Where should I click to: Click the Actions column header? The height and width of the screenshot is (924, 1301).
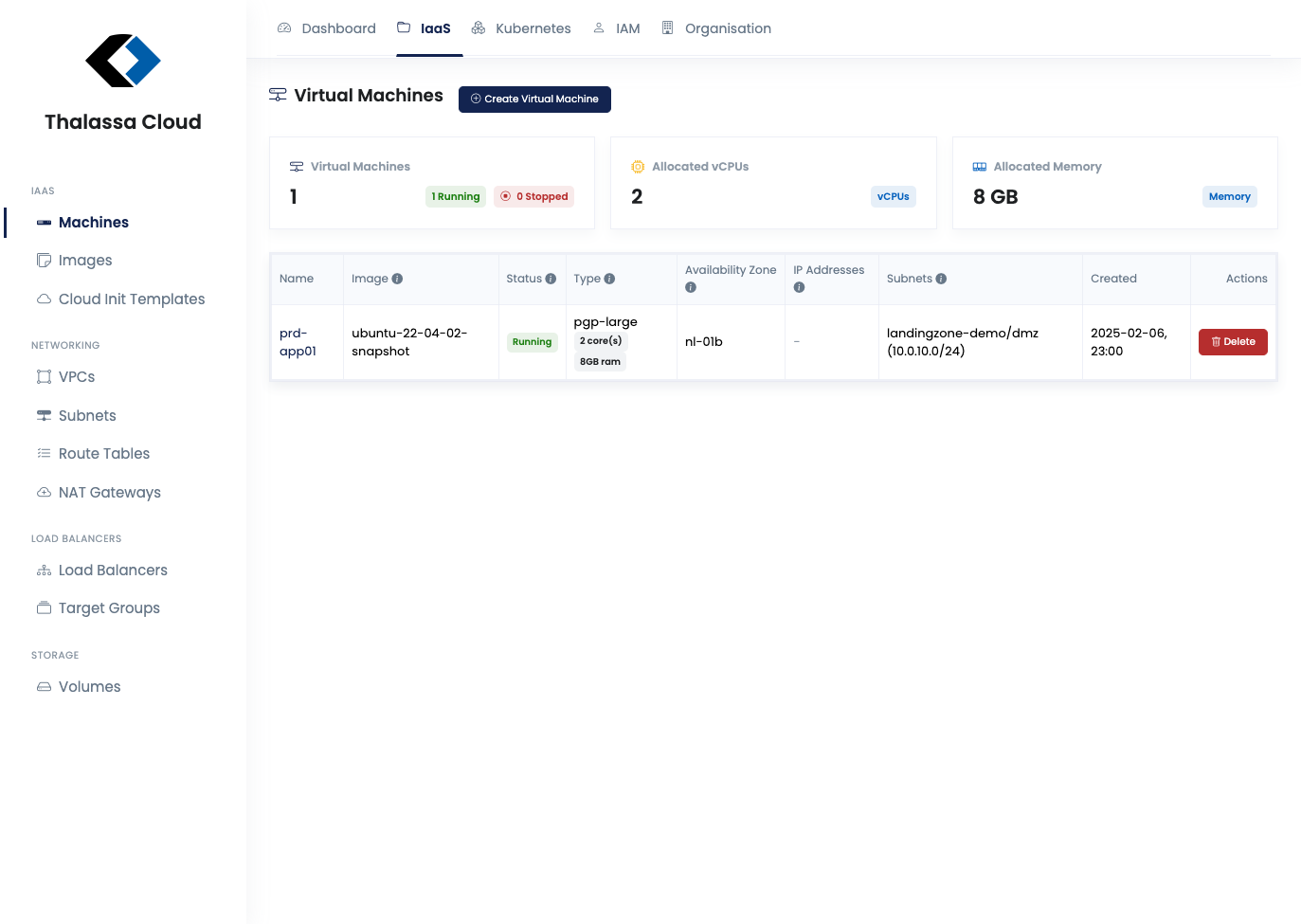[x=1247, y=279]
